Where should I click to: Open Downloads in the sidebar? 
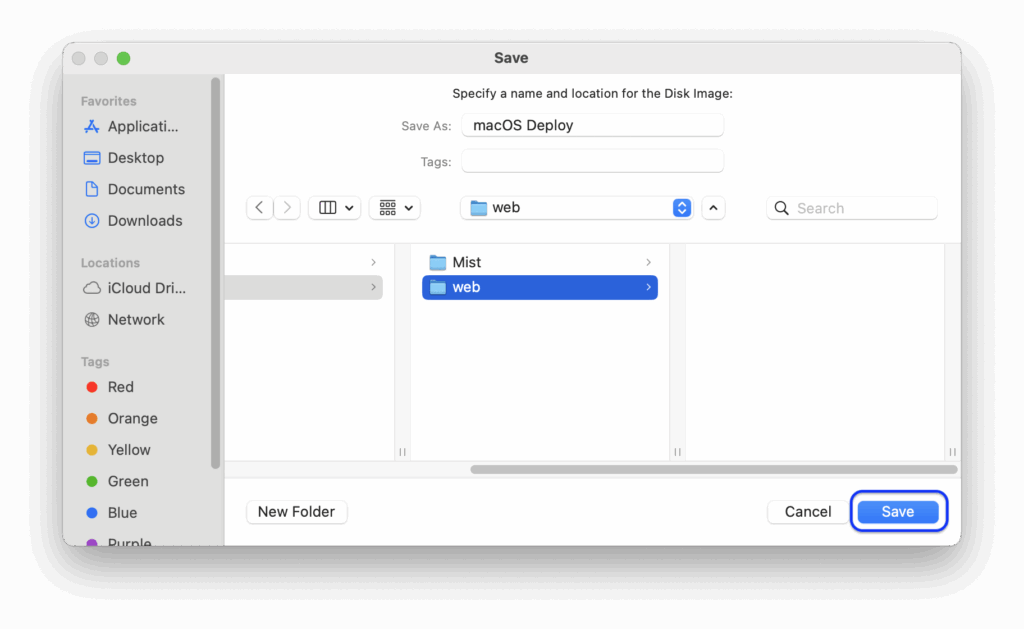coord(133,221)
